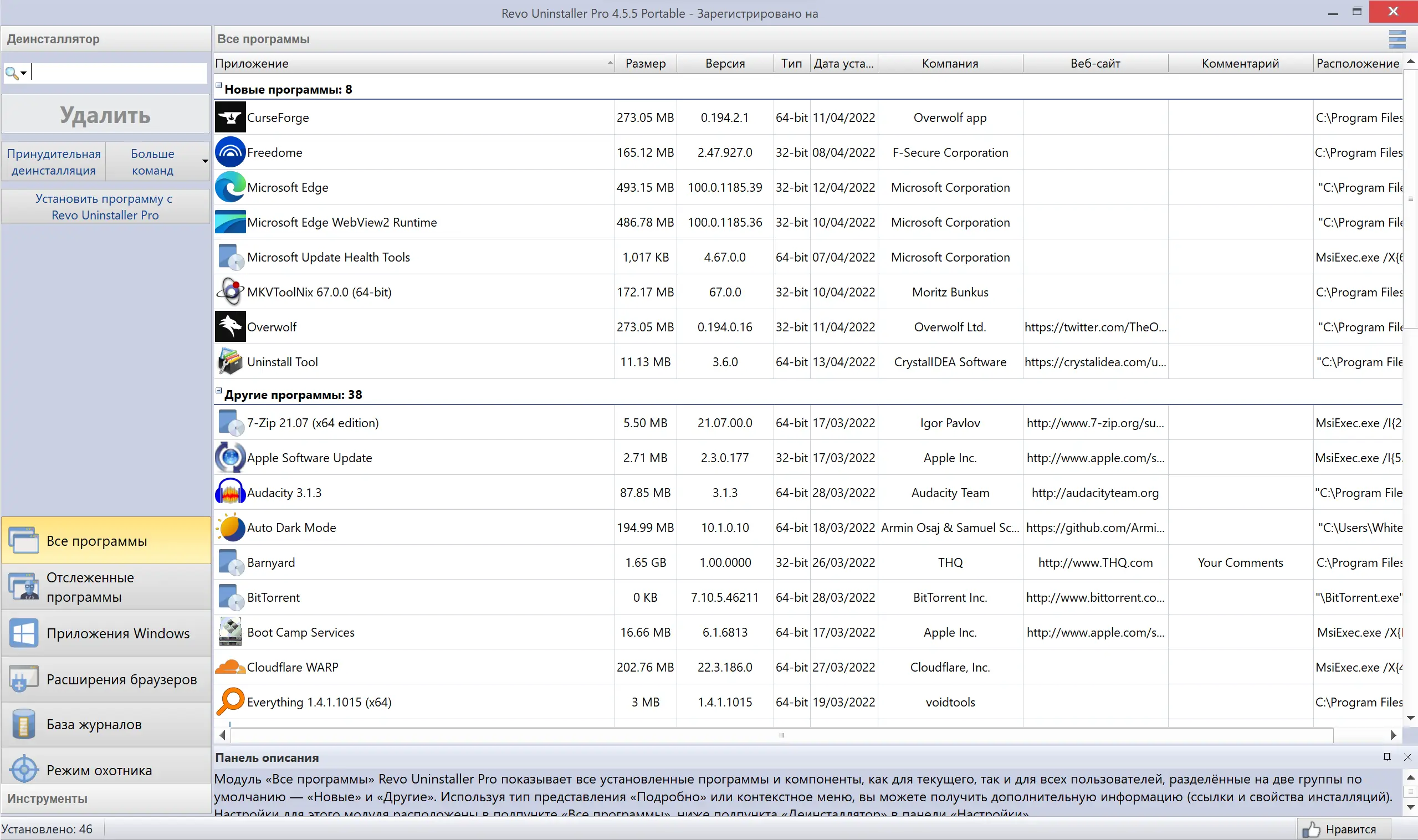Viewport: 1418px width, 840px height.
Task: Click the horizontal scrollbar right arrow
Action: click(1393, 735)
